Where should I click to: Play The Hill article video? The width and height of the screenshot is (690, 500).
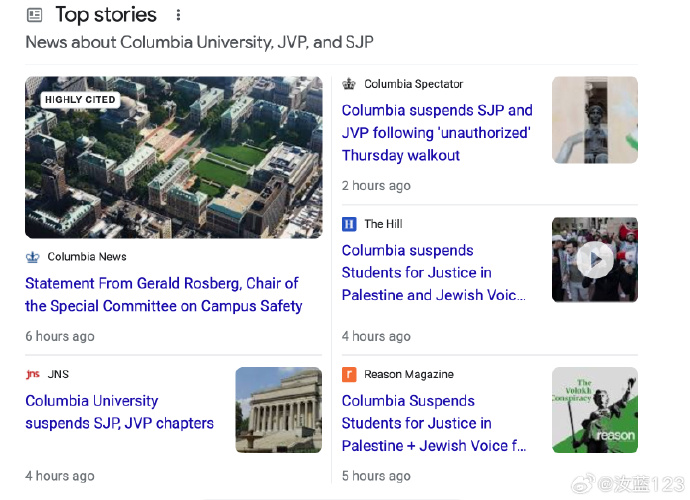[x=594, y=260]
